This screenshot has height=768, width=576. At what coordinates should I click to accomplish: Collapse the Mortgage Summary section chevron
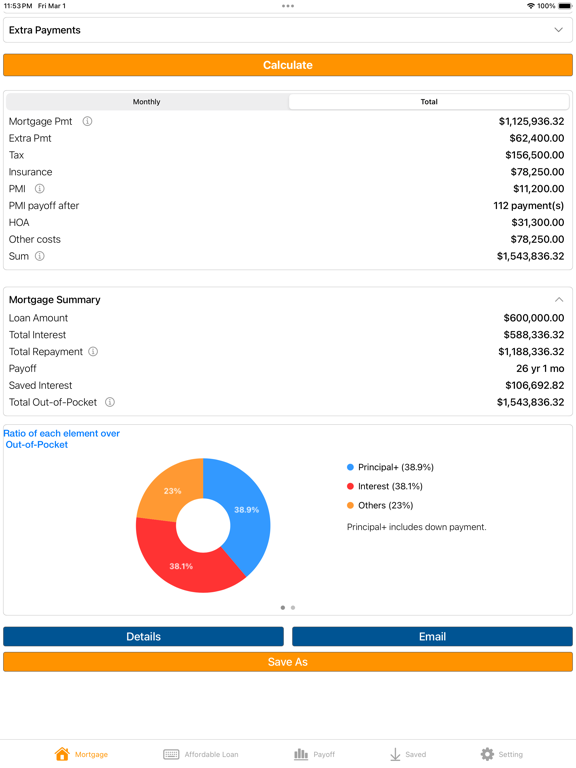coord(559,299)
